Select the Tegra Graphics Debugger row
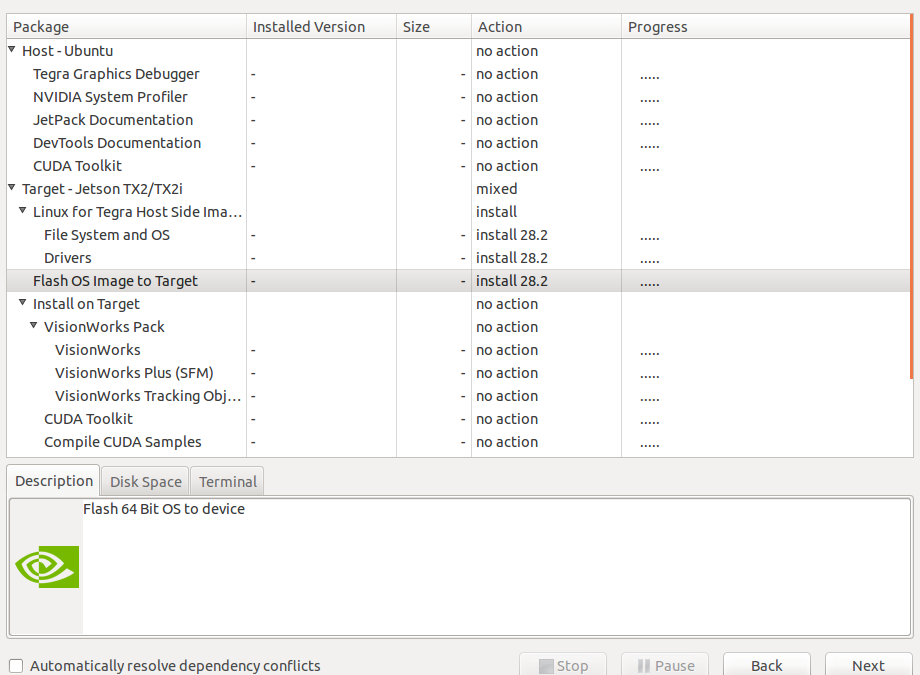 coord(116,74)
